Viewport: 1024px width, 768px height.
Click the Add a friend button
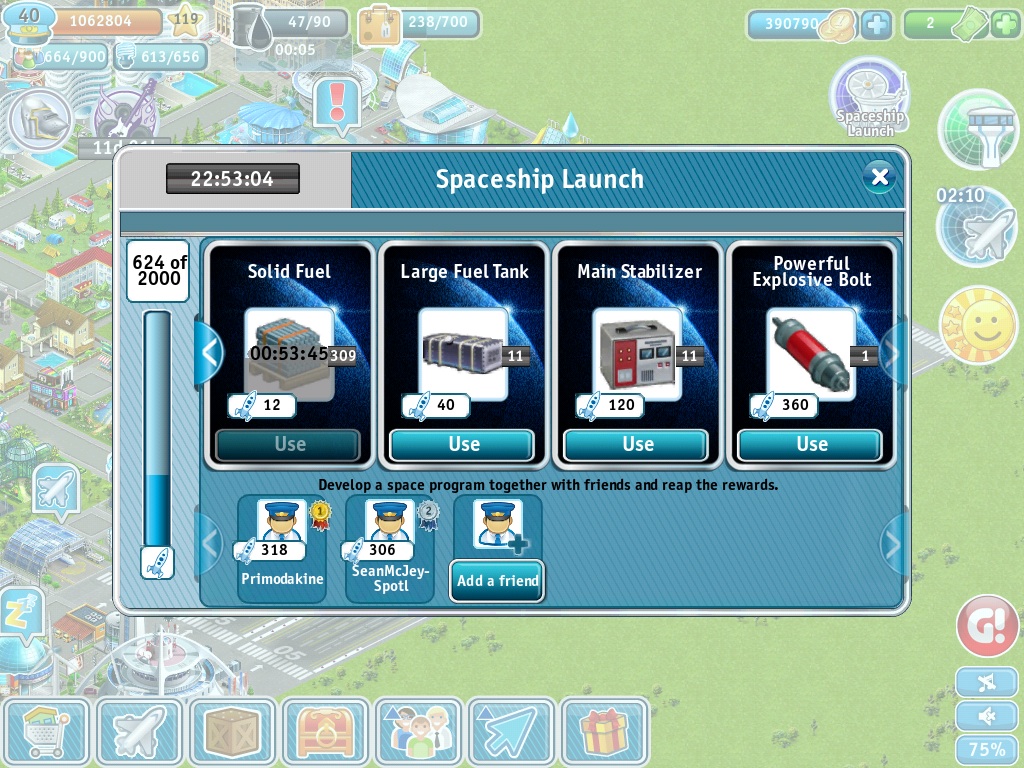click(x=498, y=581)
